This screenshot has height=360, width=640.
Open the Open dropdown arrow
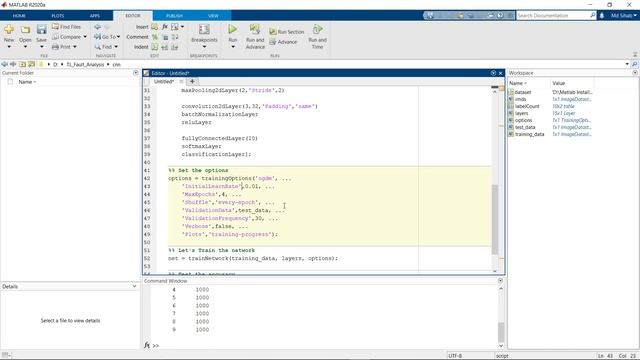(x=25, y=47)
